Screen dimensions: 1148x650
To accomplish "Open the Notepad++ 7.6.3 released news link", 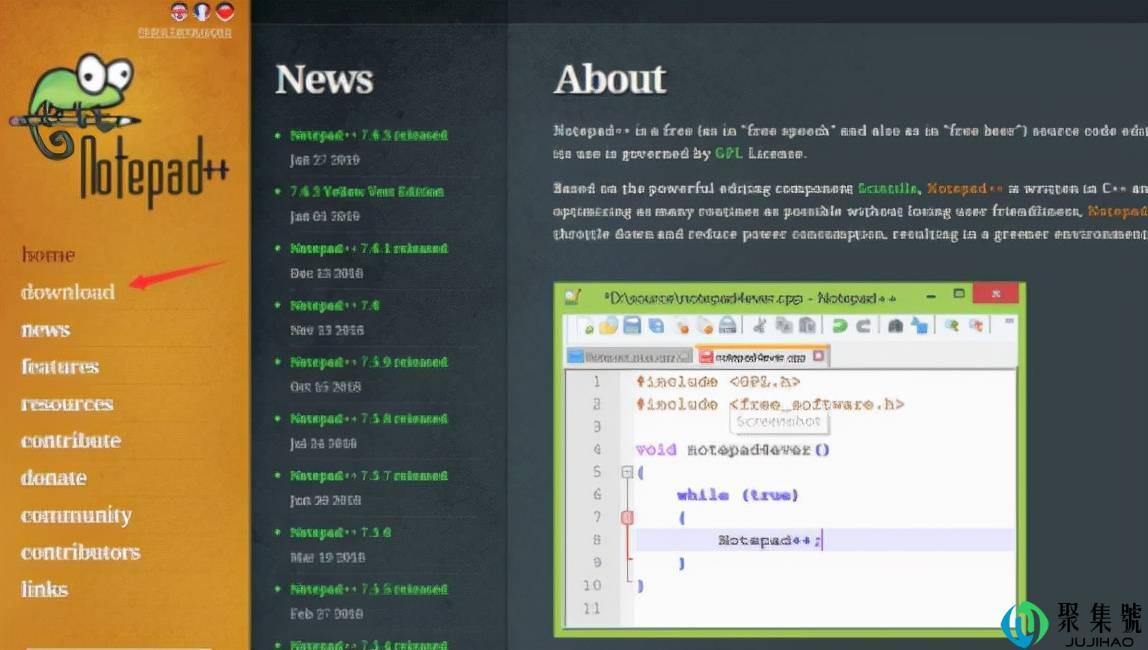I will point(368,135).
